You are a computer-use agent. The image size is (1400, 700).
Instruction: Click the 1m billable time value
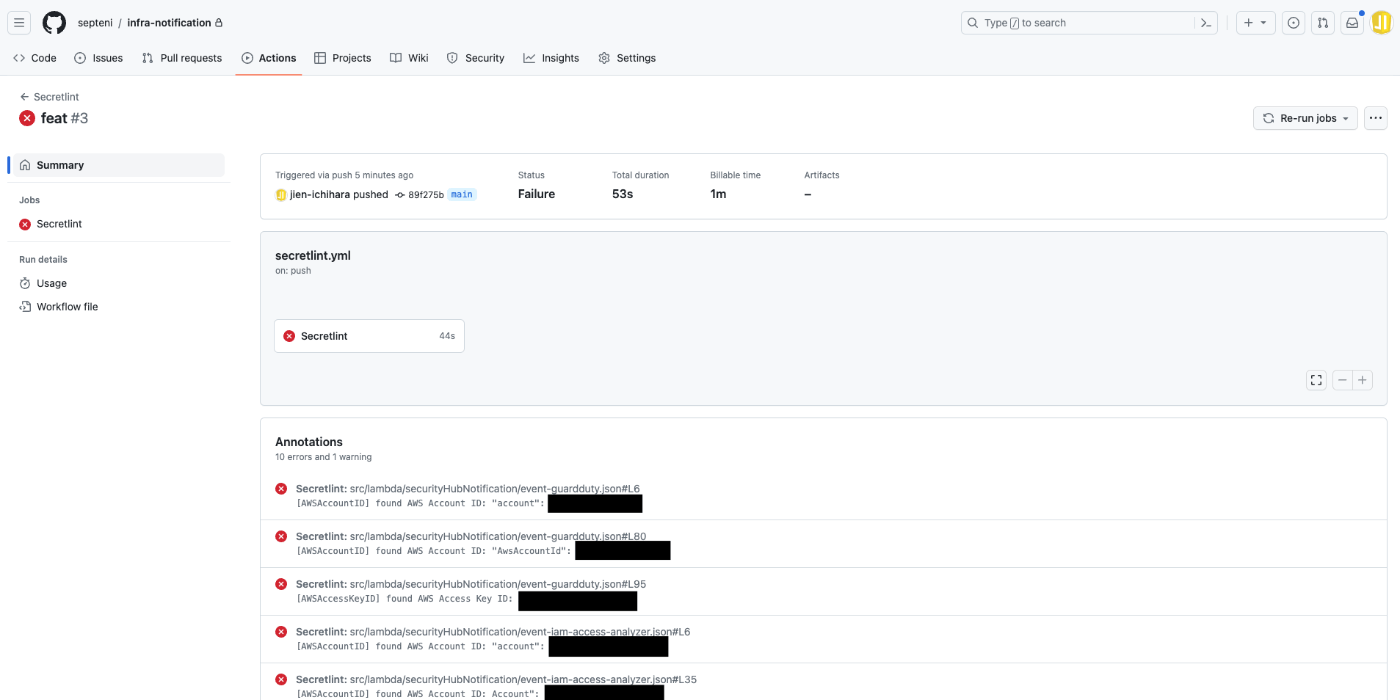click(x=718, y=194)
